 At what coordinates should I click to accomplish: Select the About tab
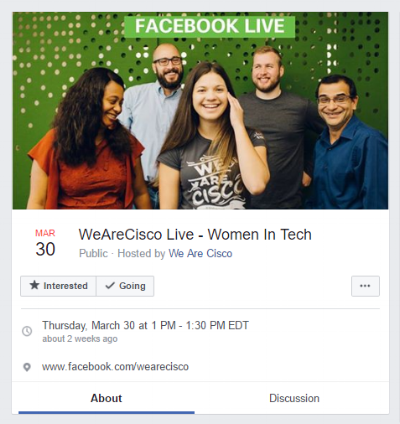(x=106, y=398)
